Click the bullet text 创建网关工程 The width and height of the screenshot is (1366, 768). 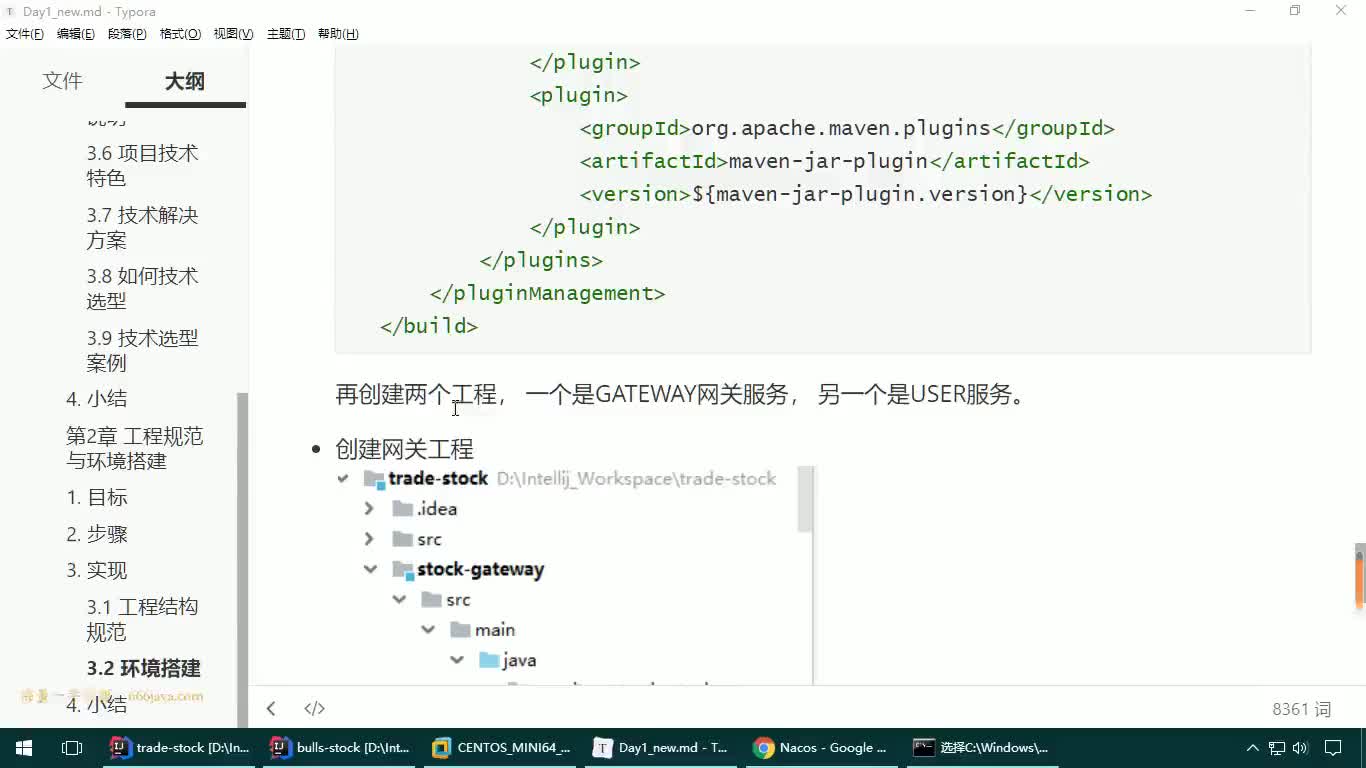pyautogui.click(x=404, y=449)
